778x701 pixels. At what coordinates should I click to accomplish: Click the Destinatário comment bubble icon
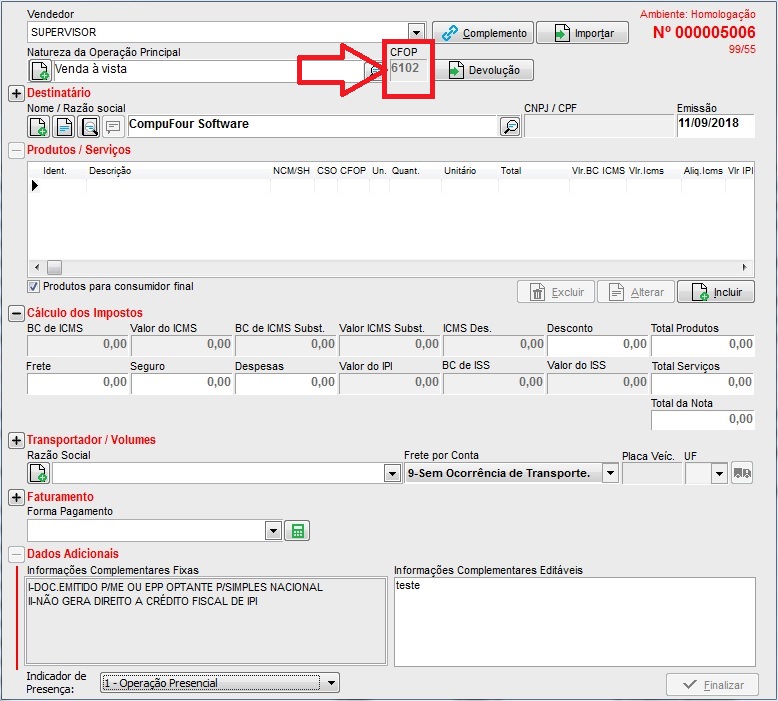pos(114,126)
